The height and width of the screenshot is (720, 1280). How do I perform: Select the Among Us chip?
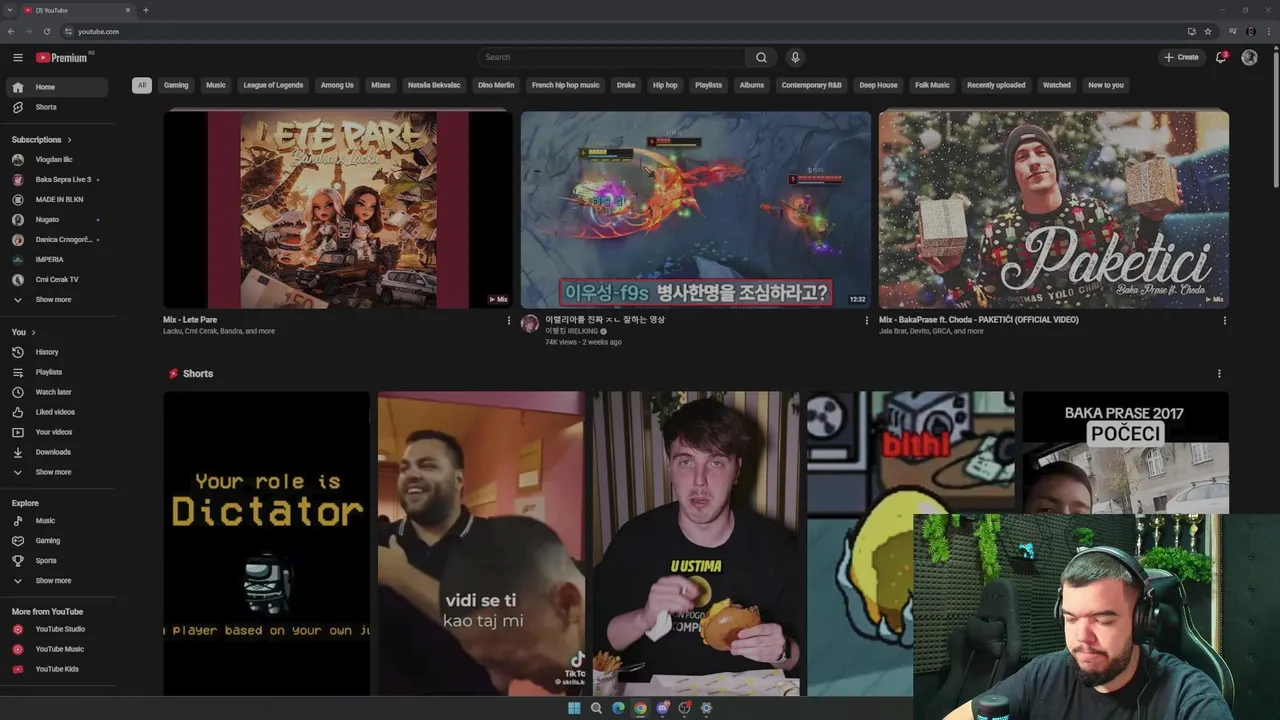[x=337, y=85]
